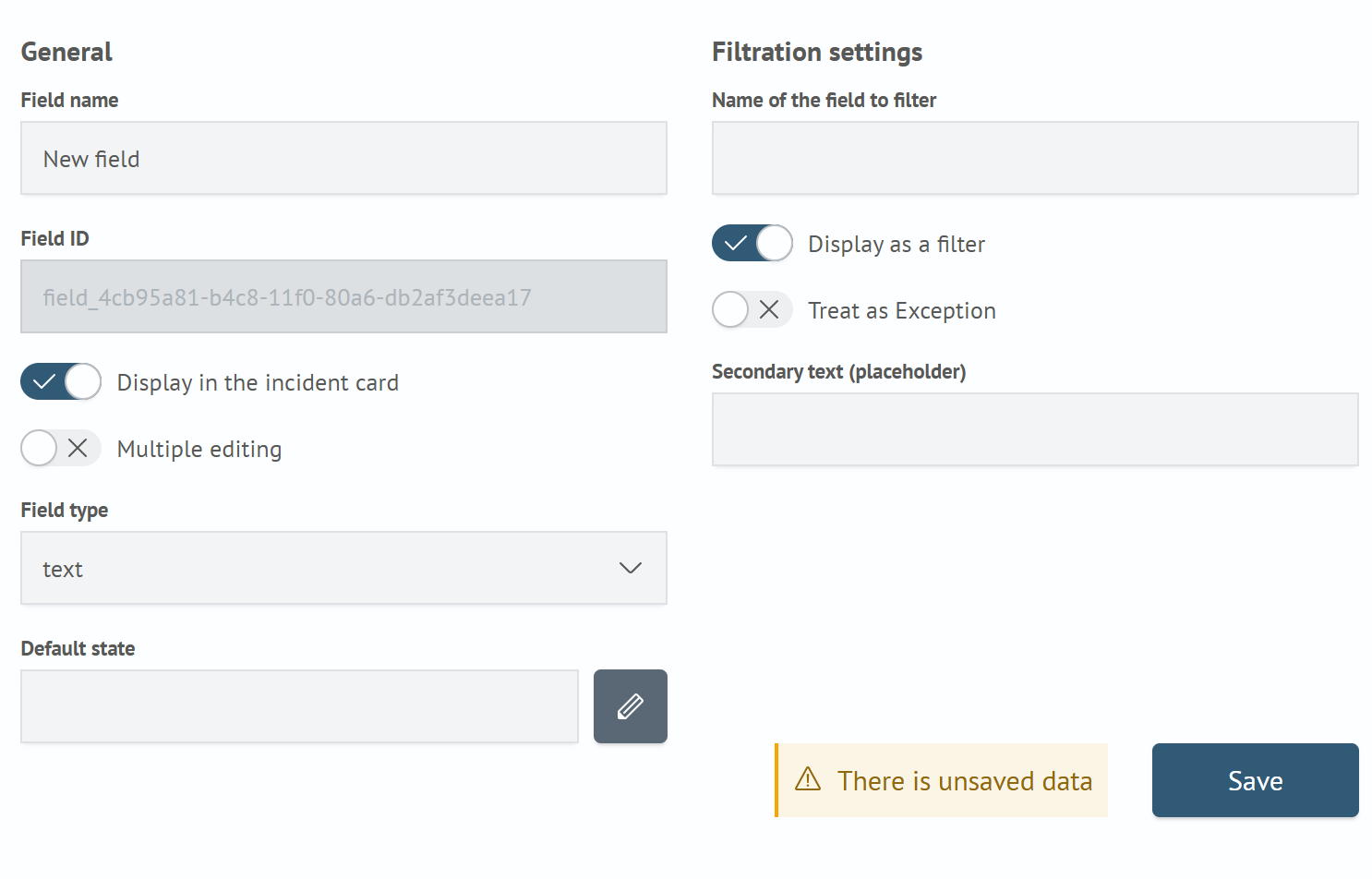This screenshot has height=879, width=1372.
Task: Focus the Secondary text placeholder input
Action: point(1034,429)
